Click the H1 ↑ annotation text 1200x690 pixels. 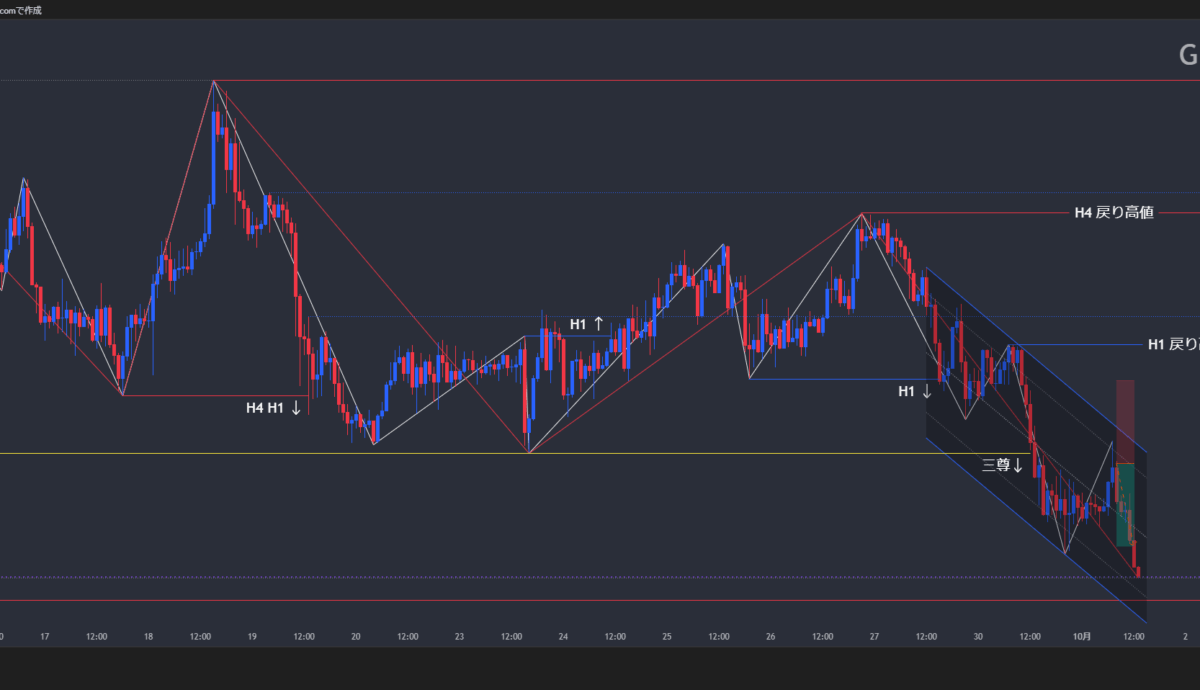click(x=587, y=324)
